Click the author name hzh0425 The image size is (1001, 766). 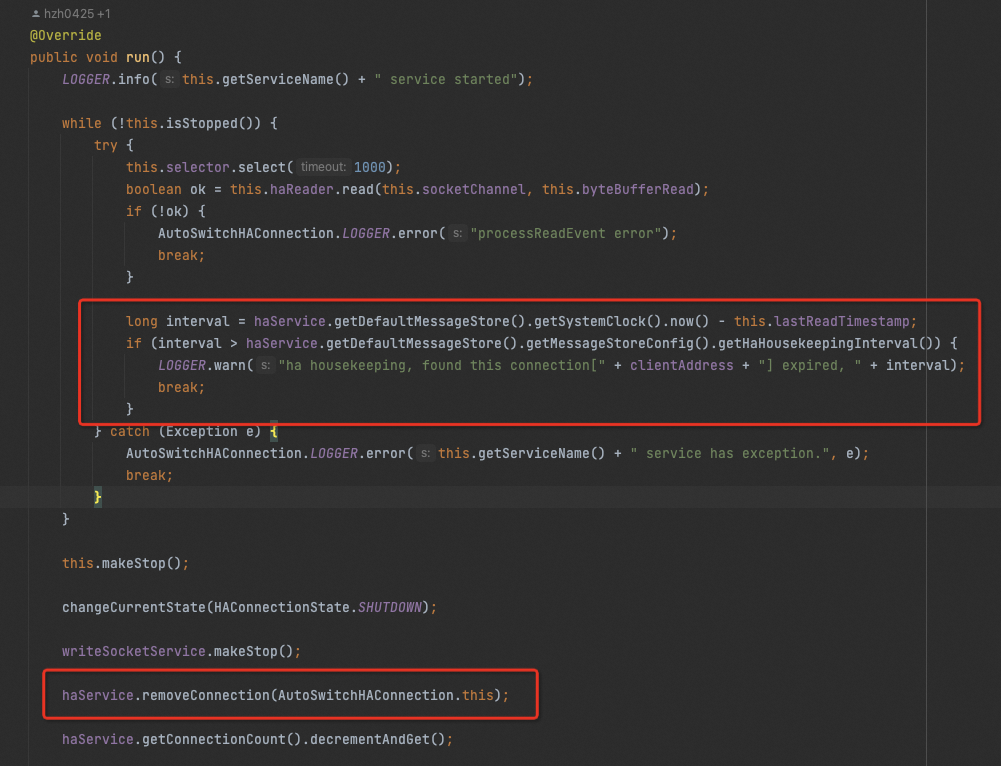68,13
